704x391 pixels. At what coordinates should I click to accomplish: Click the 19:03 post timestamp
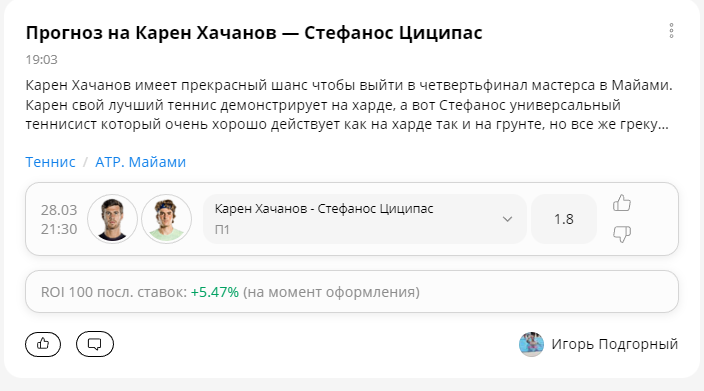41,60
